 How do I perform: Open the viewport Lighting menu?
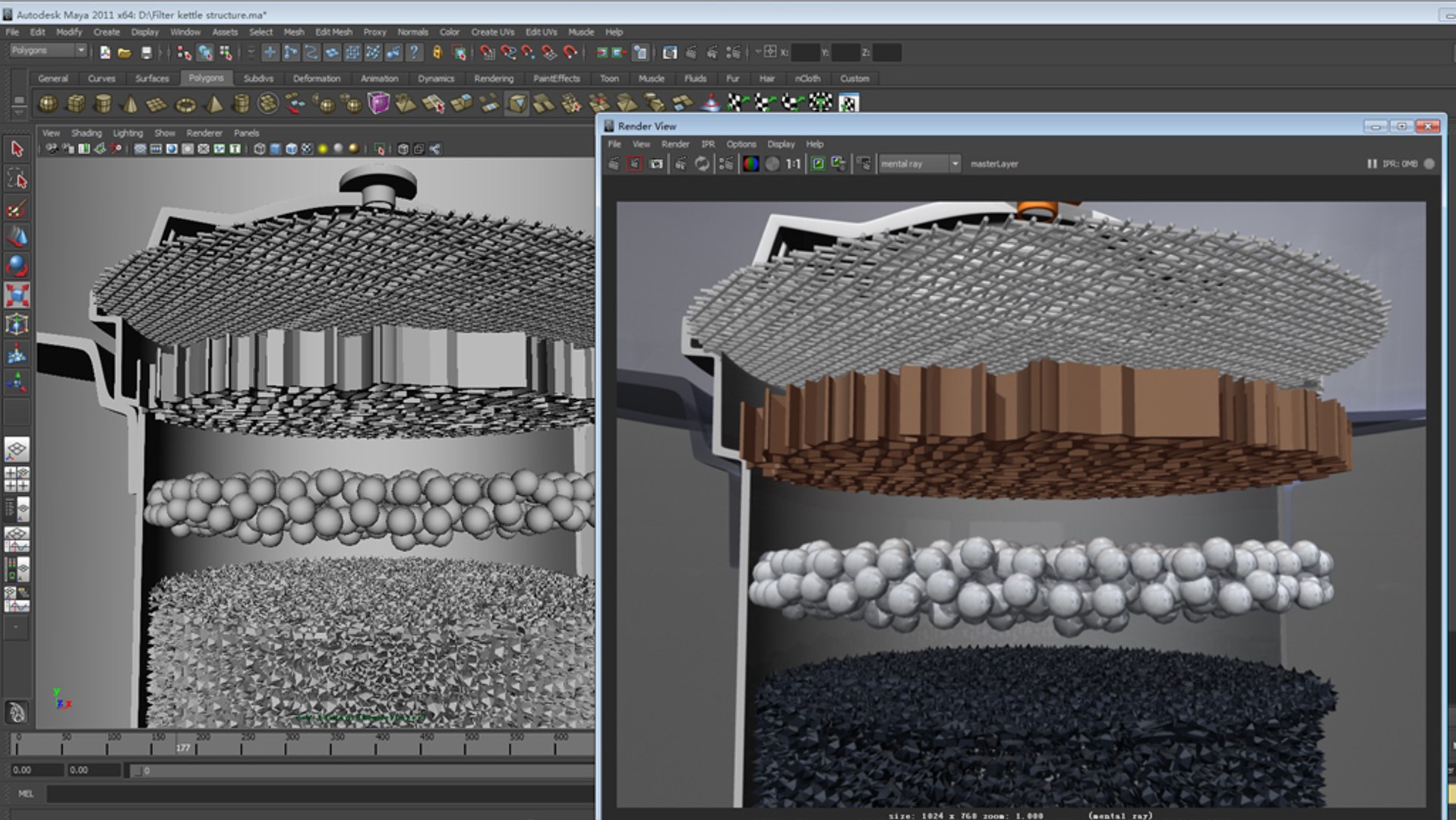coord(128,133)
